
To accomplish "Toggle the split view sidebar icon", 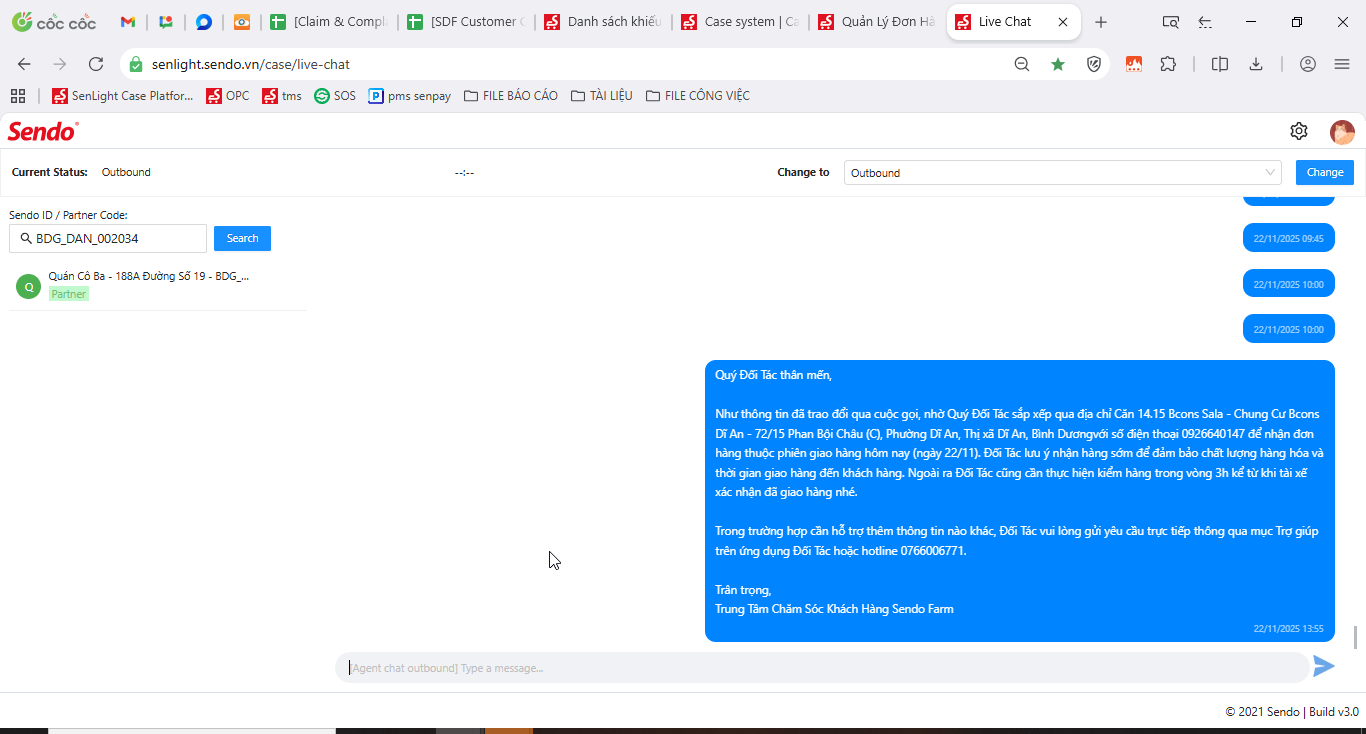I will [x=1220, y=64].
